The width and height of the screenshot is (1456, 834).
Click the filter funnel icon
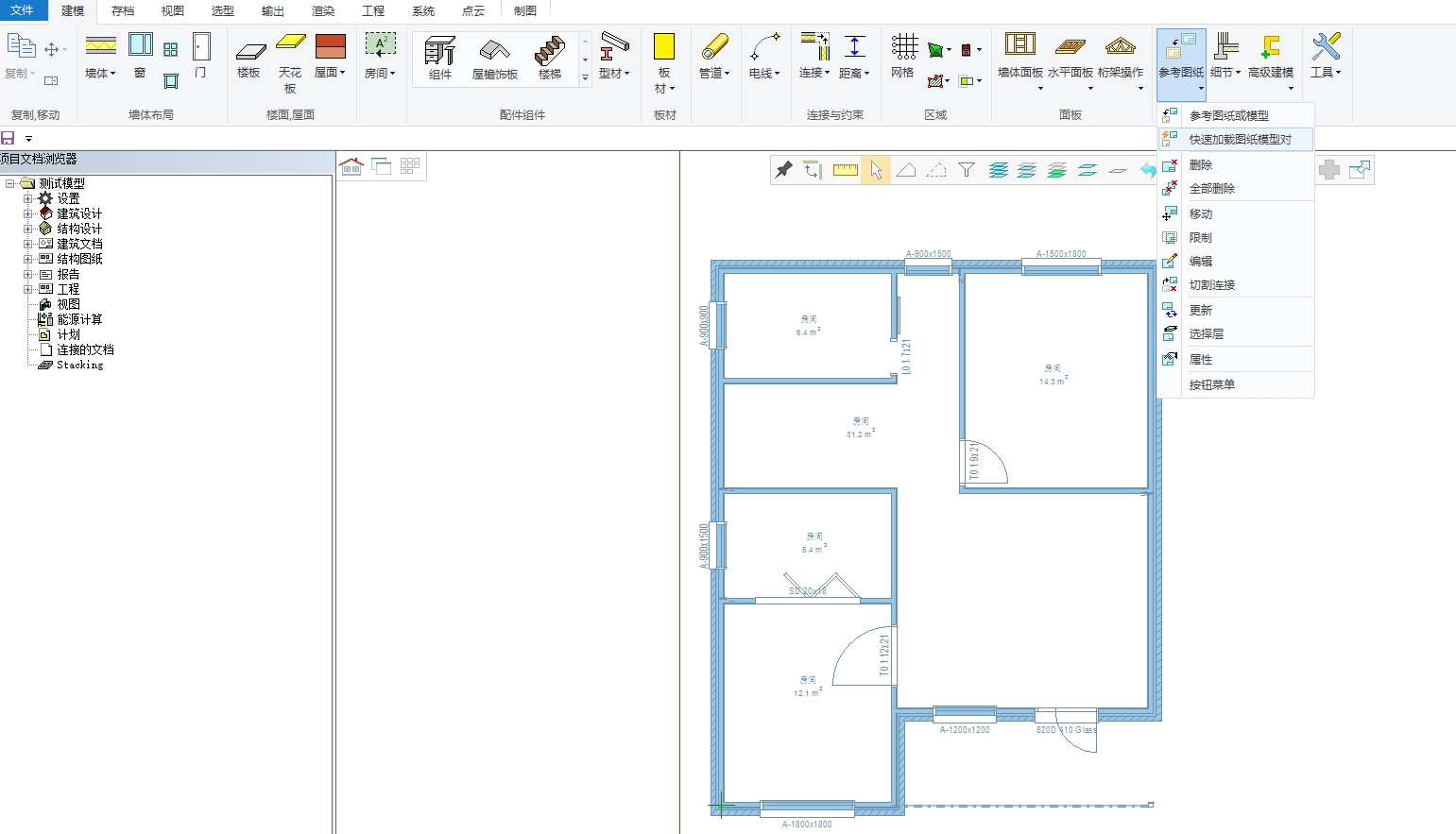point(967,170)
